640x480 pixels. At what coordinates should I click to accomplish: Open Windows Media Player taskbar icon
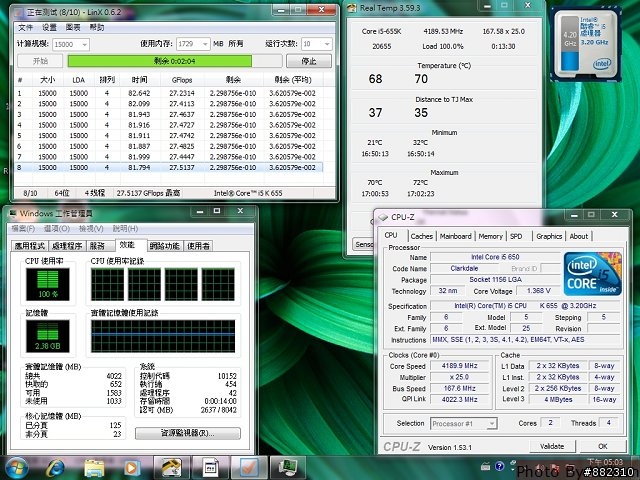point(131,468)
